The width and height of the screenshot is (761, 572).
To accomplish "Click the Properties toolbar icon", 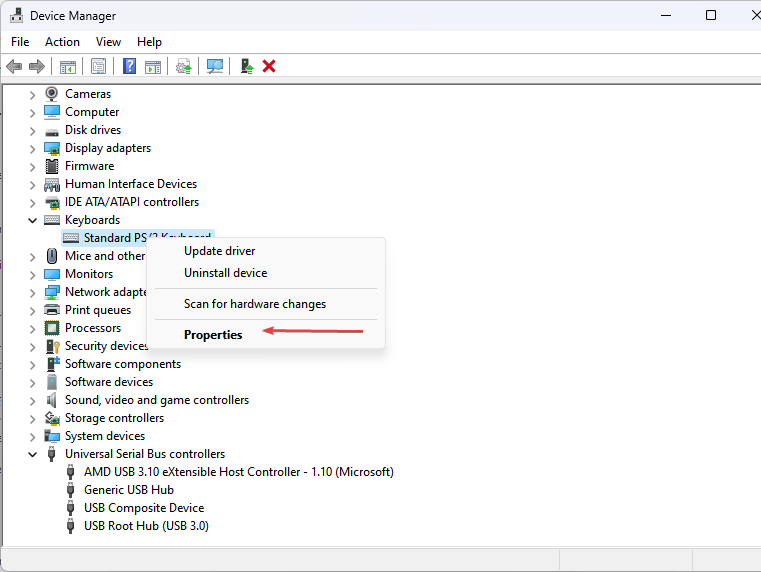I will [x=98, y=66].
